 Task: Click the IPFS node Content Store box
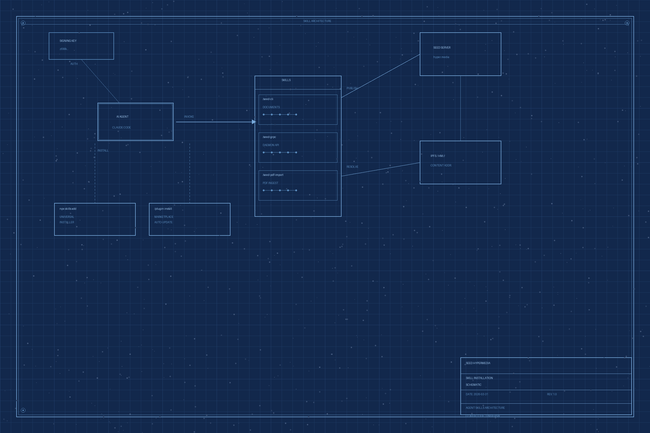(x=460, y=162)
